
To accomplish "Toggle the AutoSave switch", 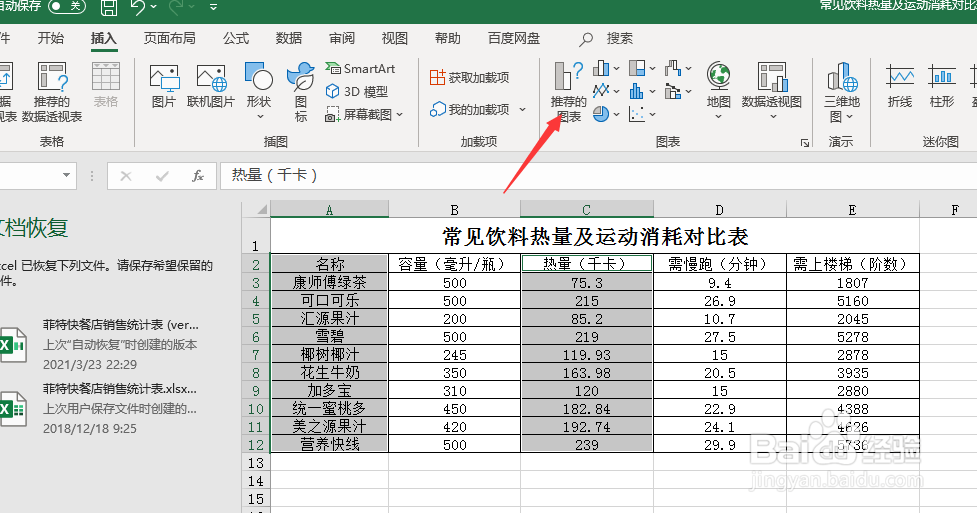I will coord(66,6).
